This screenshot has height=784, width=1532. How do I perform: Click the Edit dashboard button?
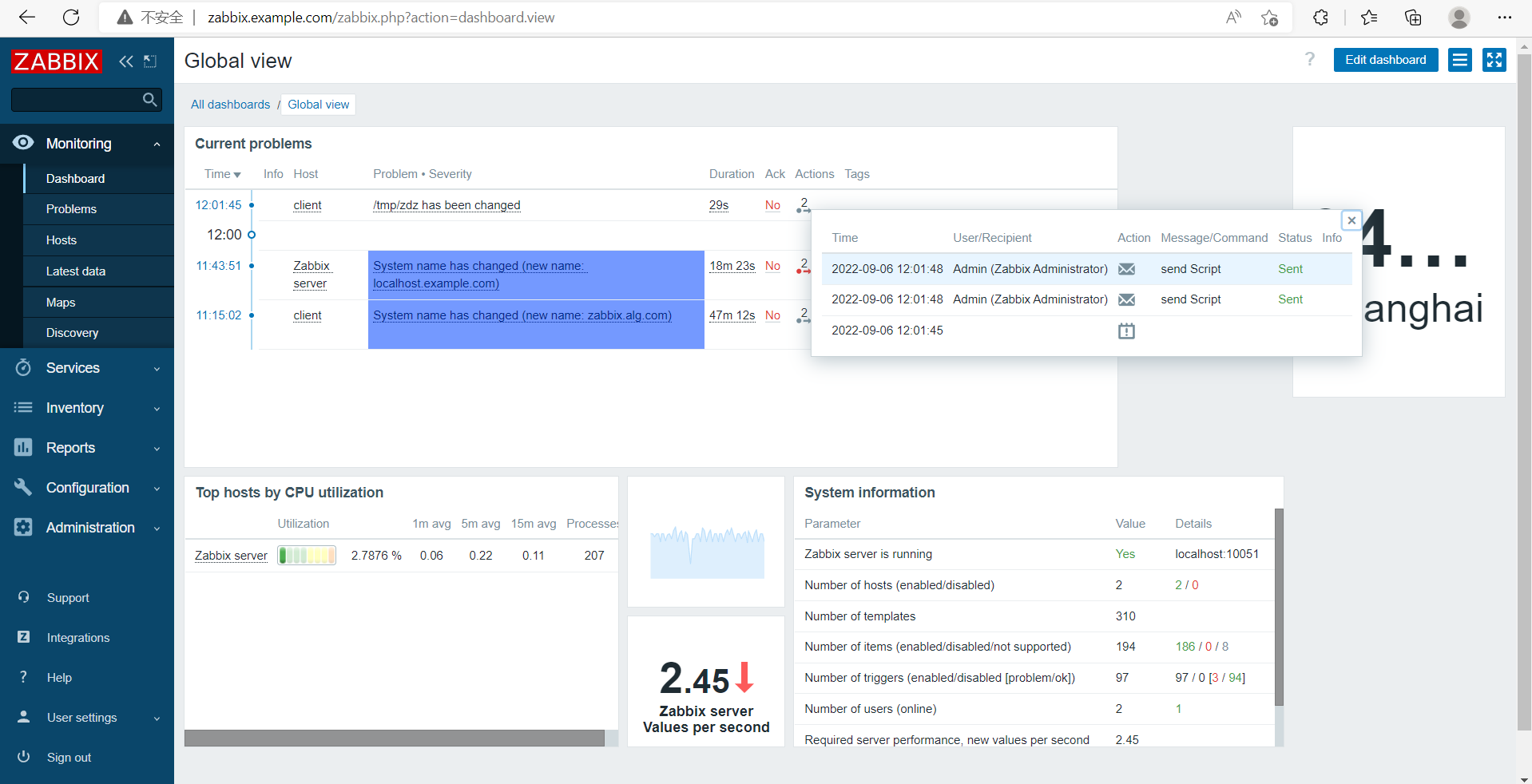[x=1386, y=60]
